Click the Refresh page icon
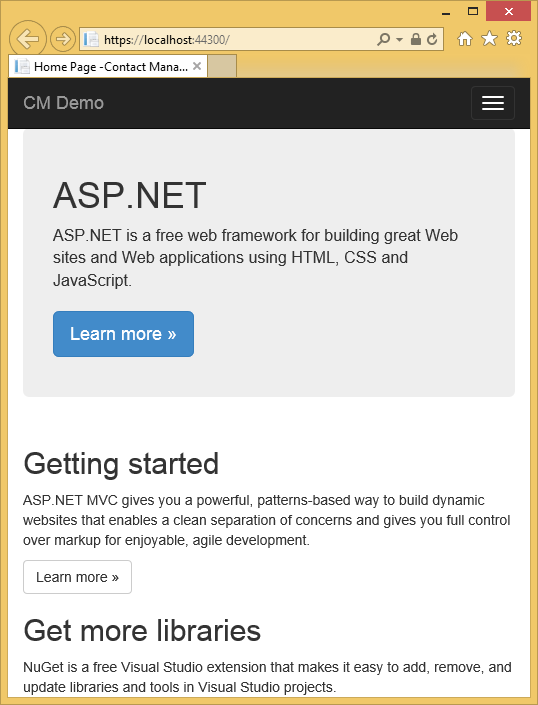Viewport: 538px width, 705px height. point(432,40)
